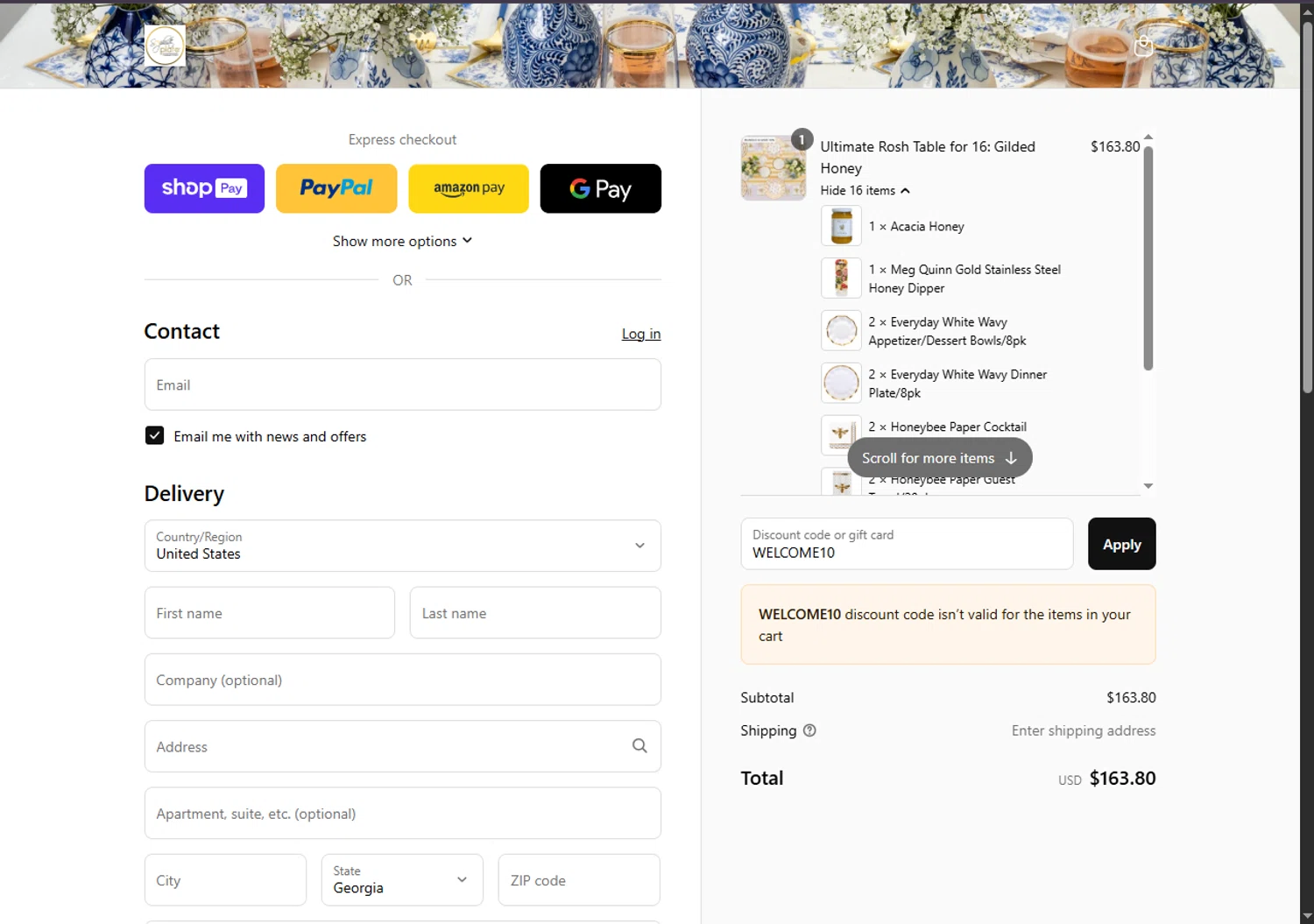This screenshot has width=1314, height=924.
Task: Select the Acacia Honey thumbnail
Action: 841,226
